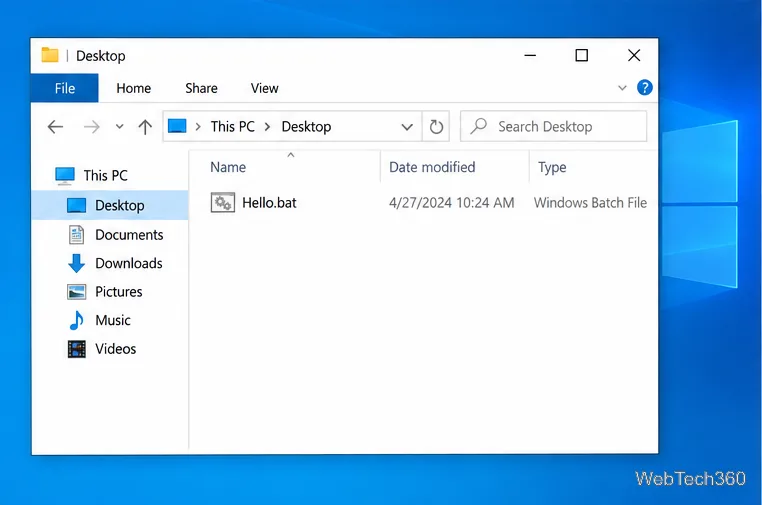Expand the chevron after This PC breadcrumb

coord(267,127)
